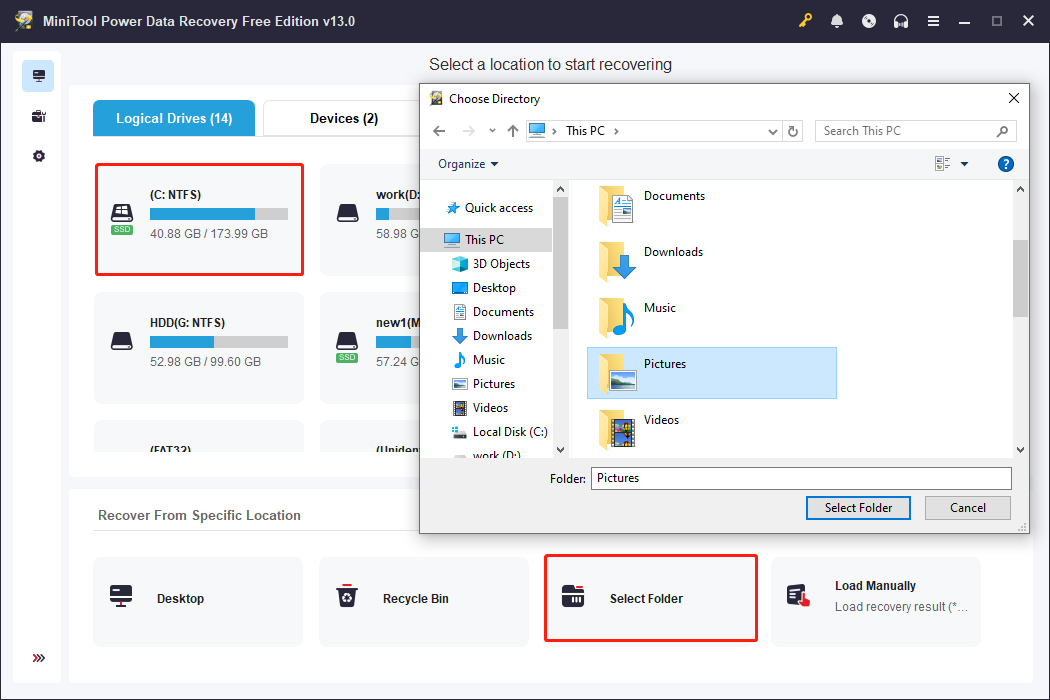Select Documents in navigation tree

tap(494, 312)
